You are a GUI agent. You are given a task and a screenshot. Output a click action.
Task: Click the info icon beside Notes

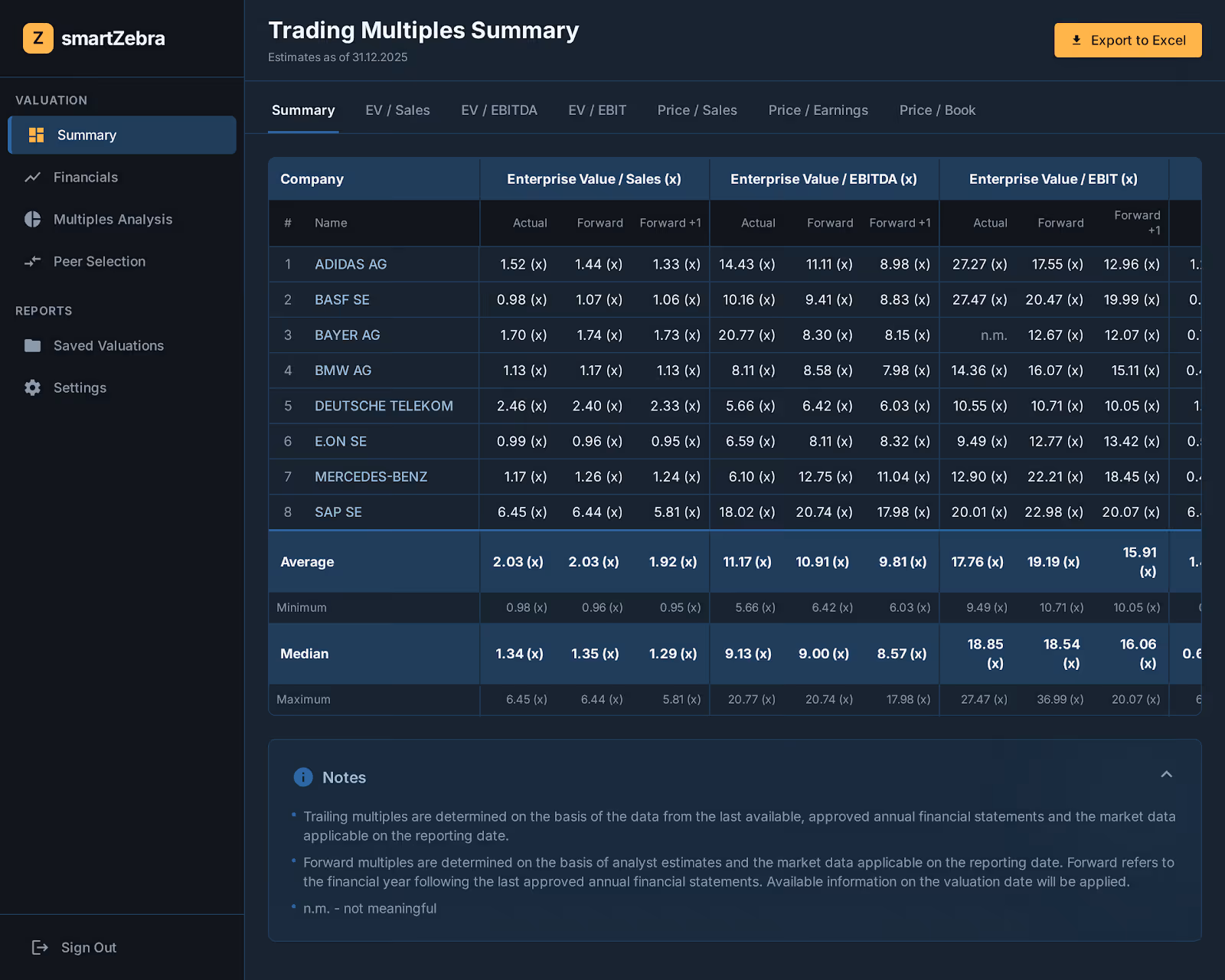click(x=303, y=776)
